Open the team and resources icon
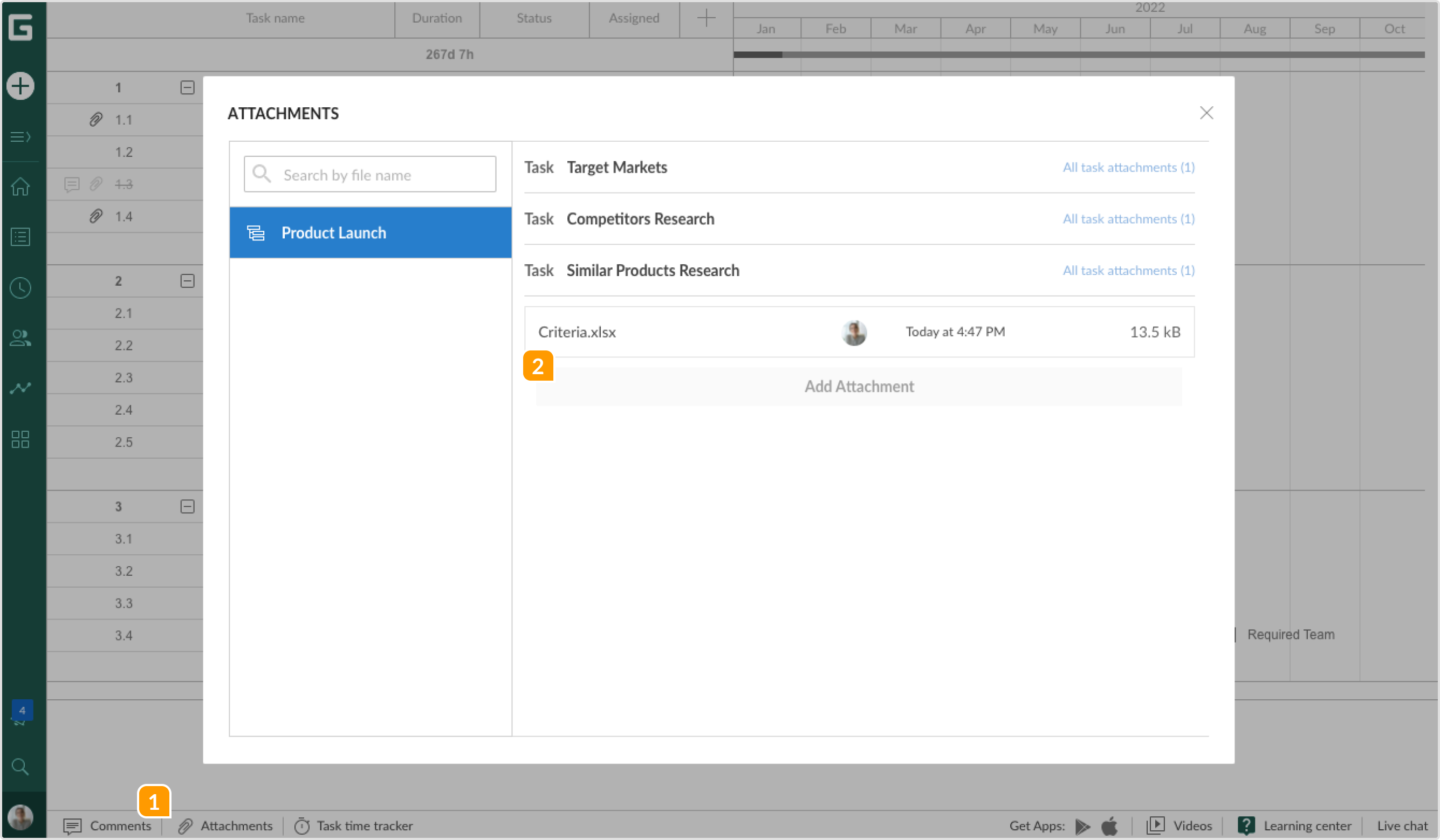The width and height of the screenshot is (1440, 840). (20, 338)
